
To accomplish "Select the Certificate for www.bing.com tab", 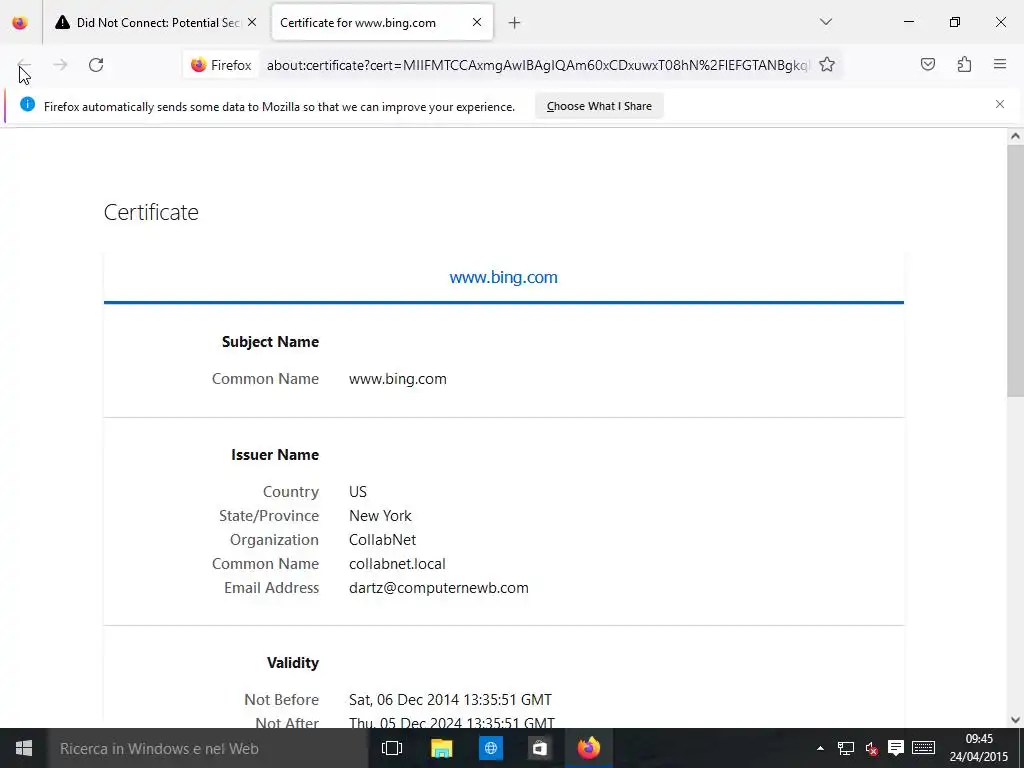I will (382, 23).
